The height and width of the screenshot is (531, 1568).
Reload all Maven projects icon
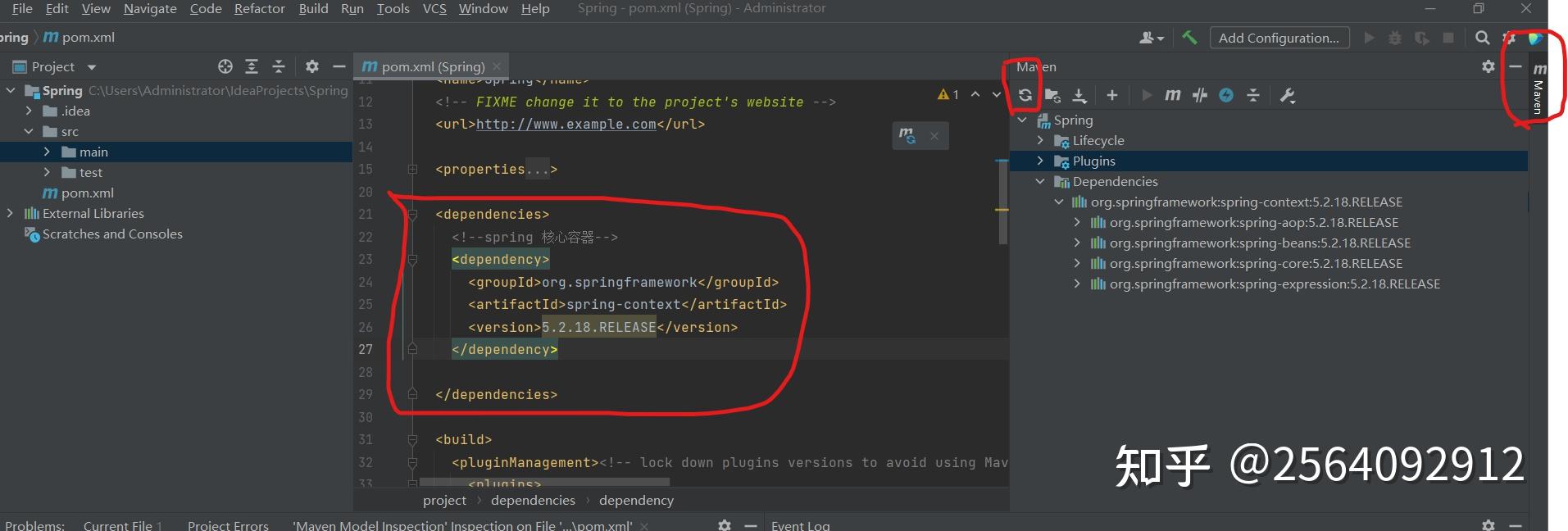[x=1025, y=95]
